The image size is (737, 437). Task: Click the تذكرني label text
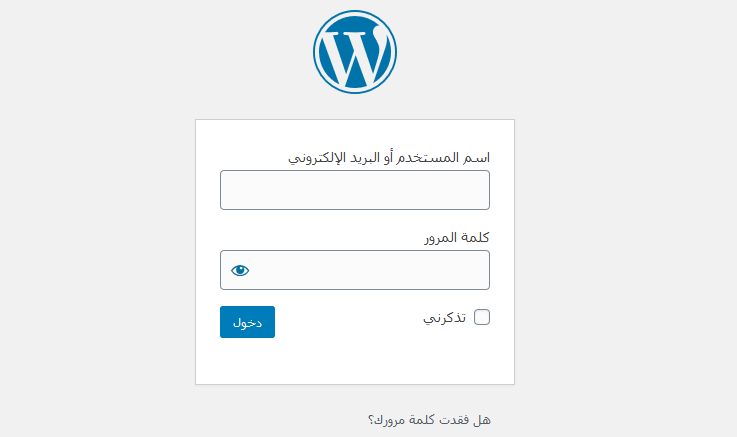(x=445, y=318)
